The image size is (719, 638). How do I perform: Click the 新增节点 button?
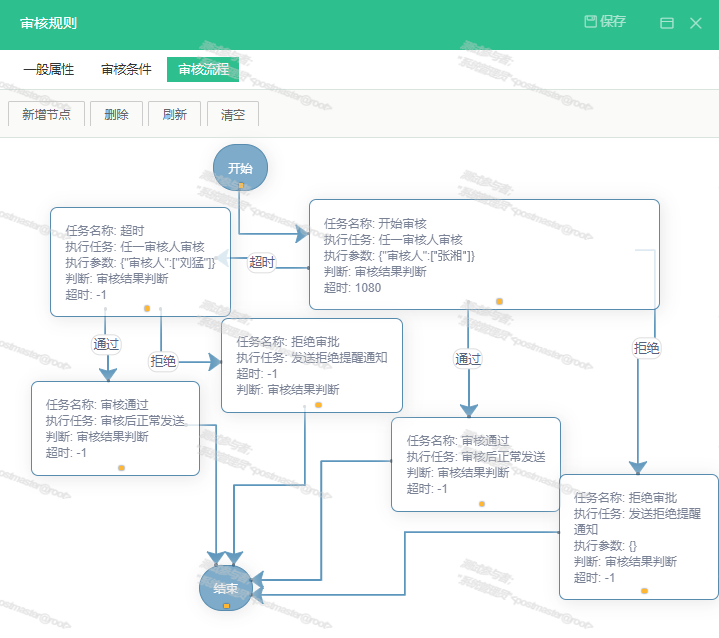pyautogui.click(x=46, y=114)
